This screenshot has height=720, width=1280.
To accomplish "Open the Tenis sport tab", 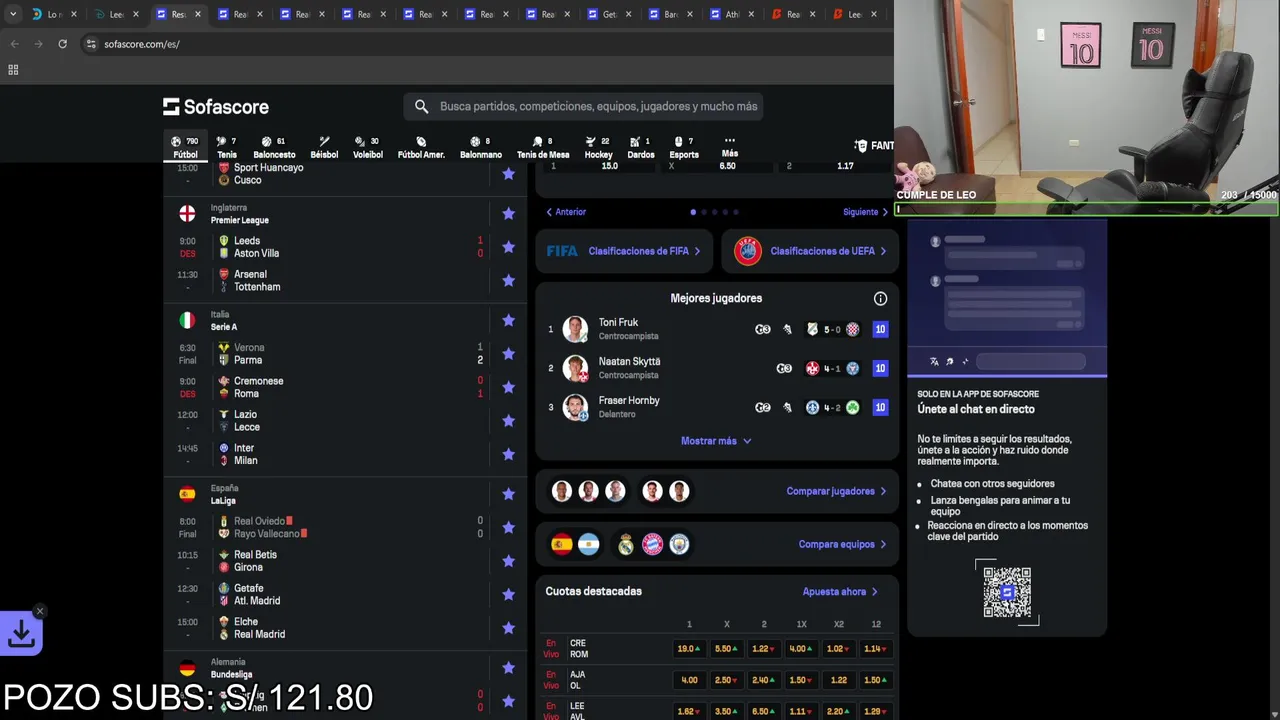I will [227, 147].
